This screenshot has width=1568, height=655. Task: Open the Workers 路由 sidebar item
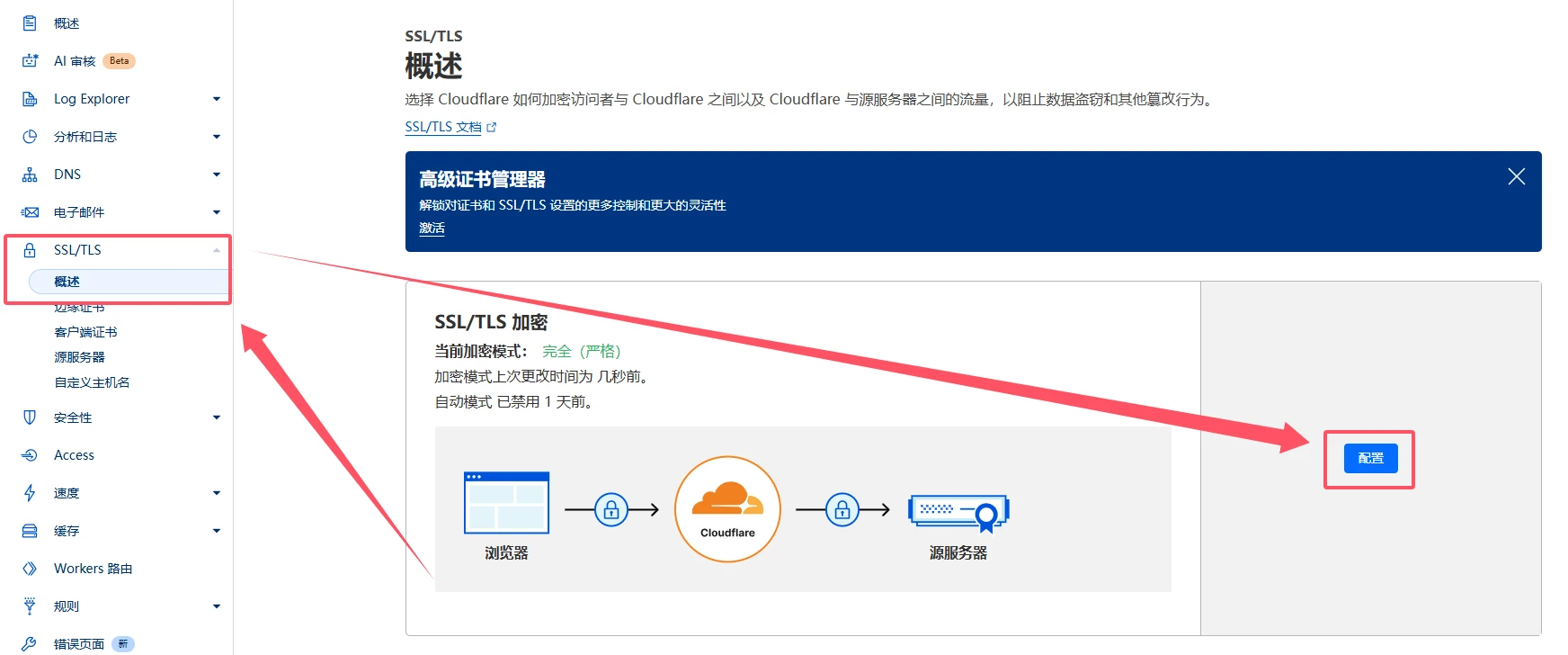pyautogui.click(x=93, y=569)
